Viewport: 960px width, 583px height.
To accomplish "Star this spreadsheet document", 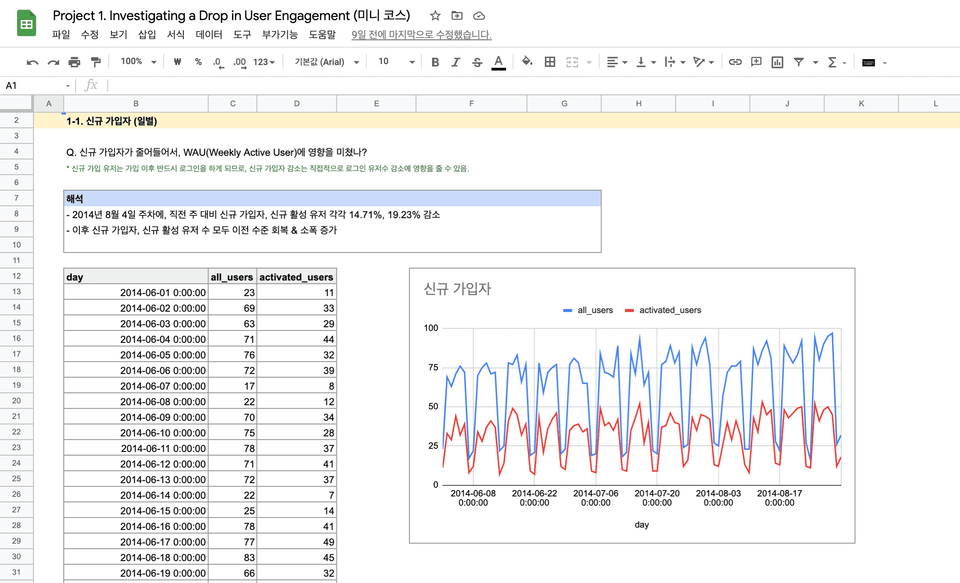I will point(435,16).
